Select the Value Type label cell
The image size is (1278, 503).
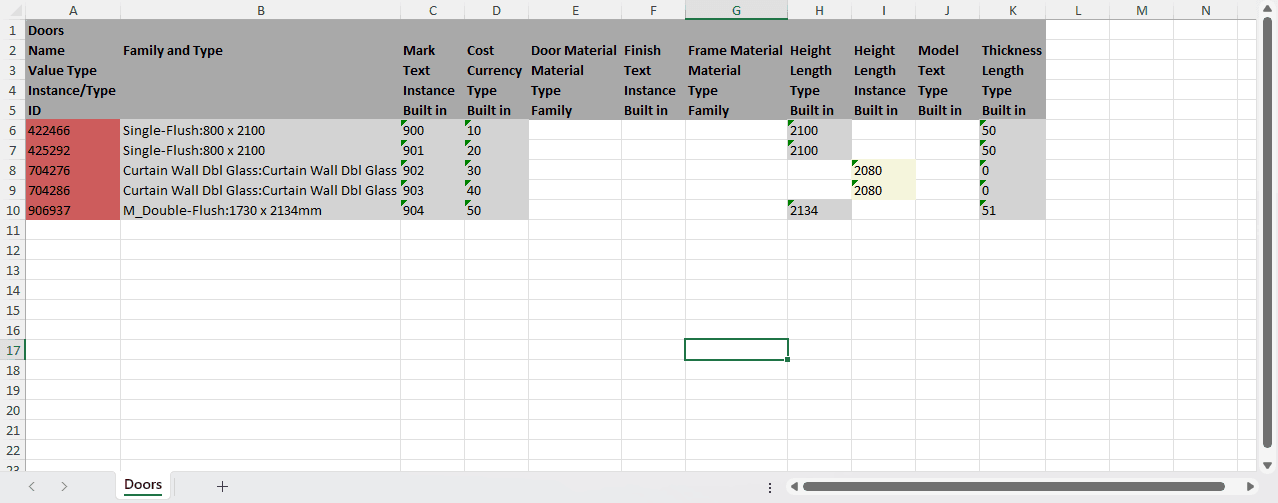tap(73, 70)
